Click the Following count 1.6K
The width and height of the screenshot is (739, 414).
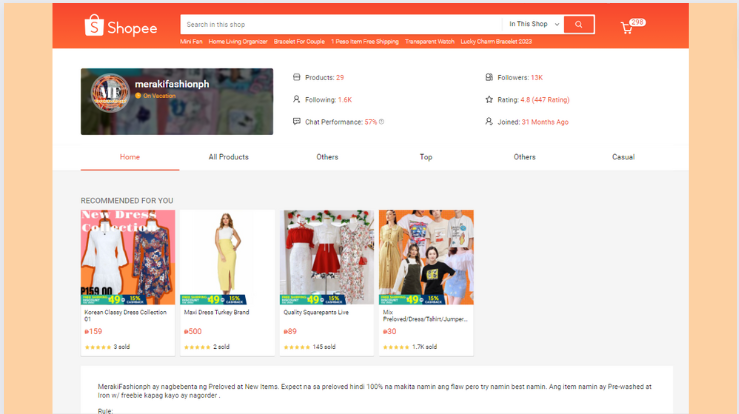coord(345,99)
